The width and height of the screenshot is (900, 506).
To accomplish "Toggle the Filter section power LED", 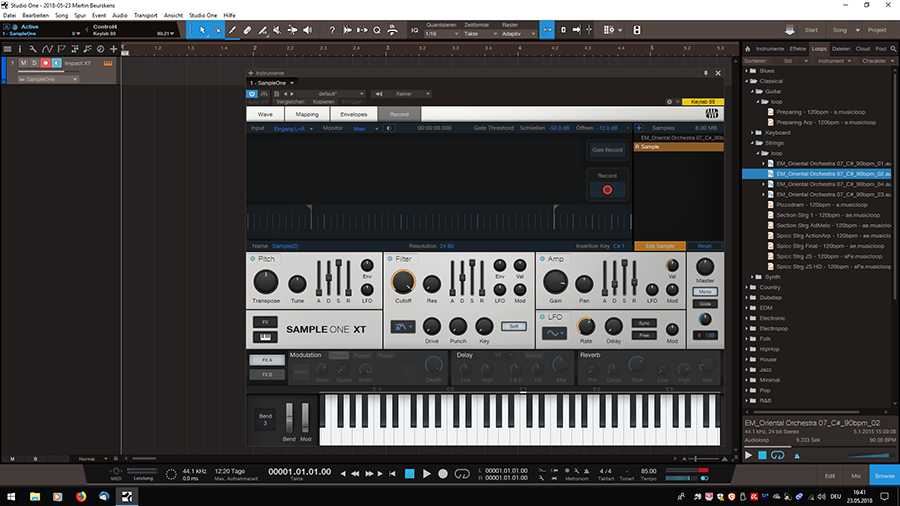I will pyautogui.click(x=390, y=259).
